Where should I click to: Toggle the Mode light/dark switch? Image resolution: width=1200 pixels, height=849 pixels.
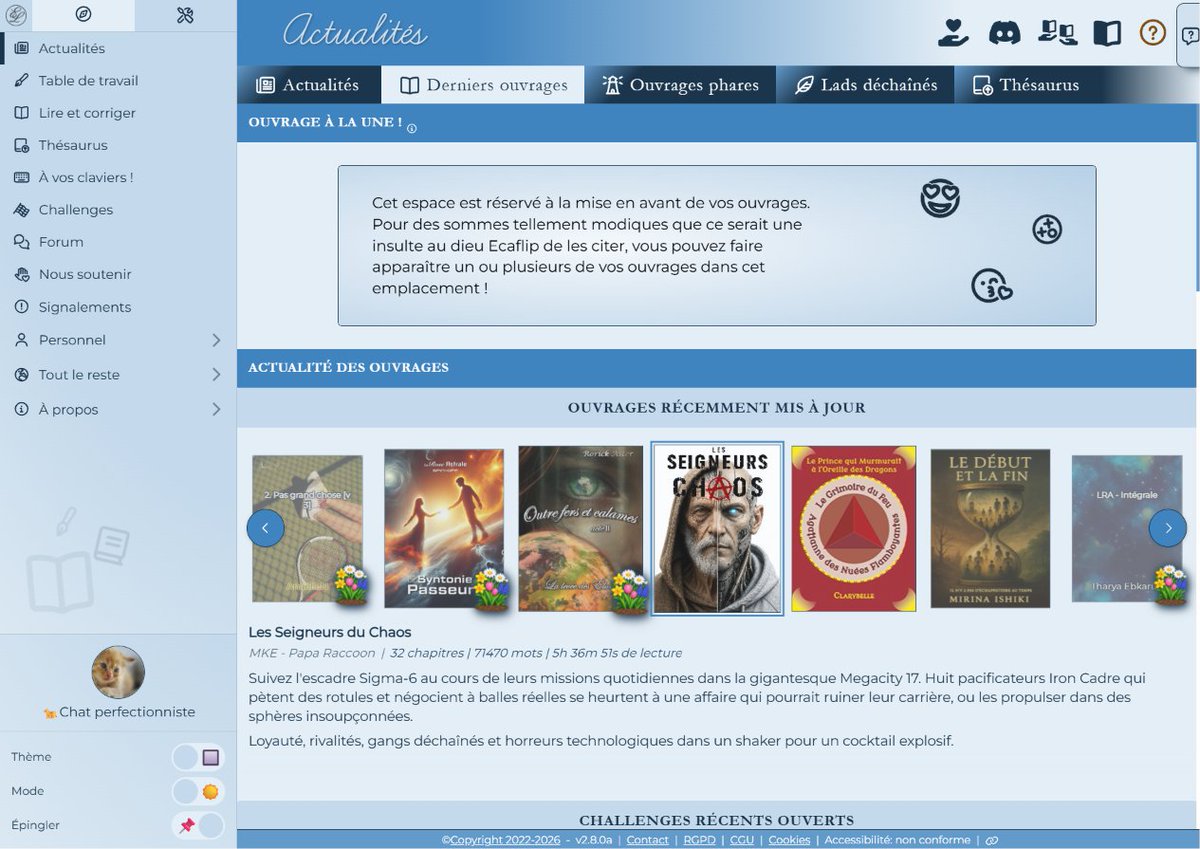click(198, 791)
